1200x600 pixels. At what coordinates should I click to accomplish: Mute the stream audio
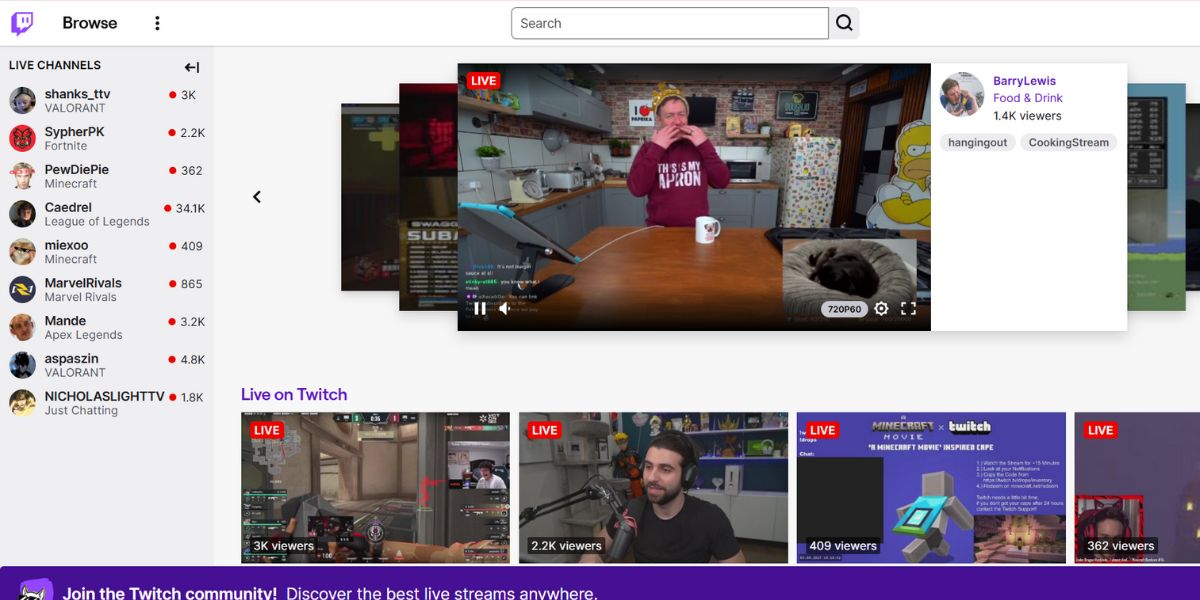(x=504, y=308)
